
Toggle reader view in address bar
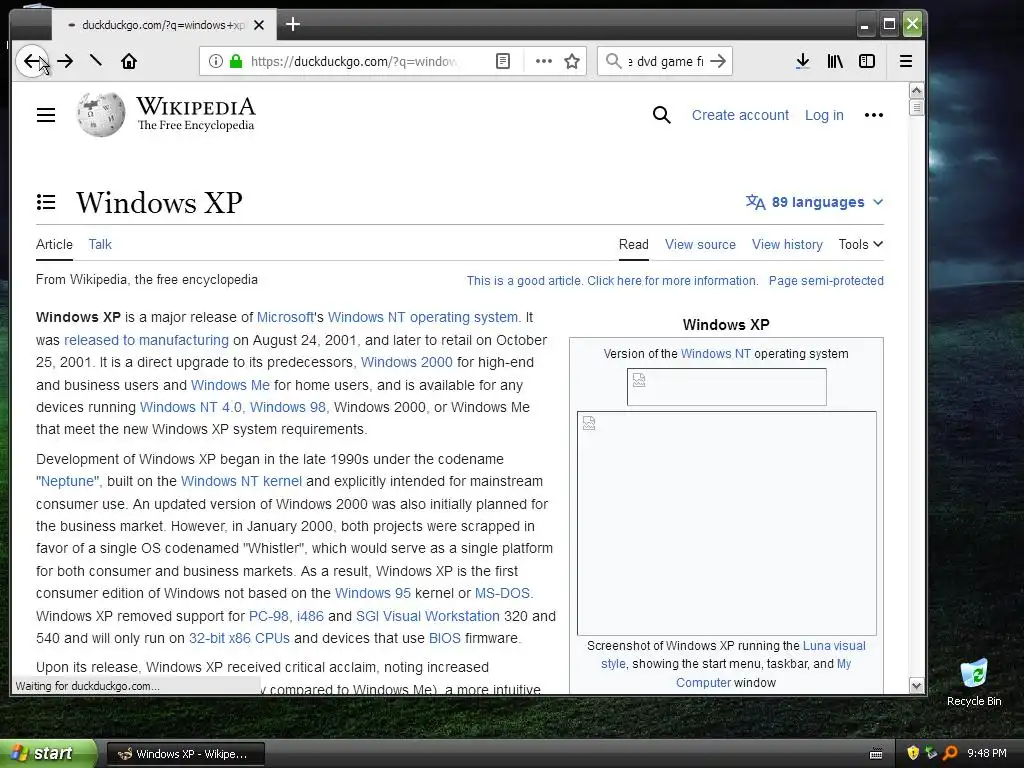coord(503,61)
